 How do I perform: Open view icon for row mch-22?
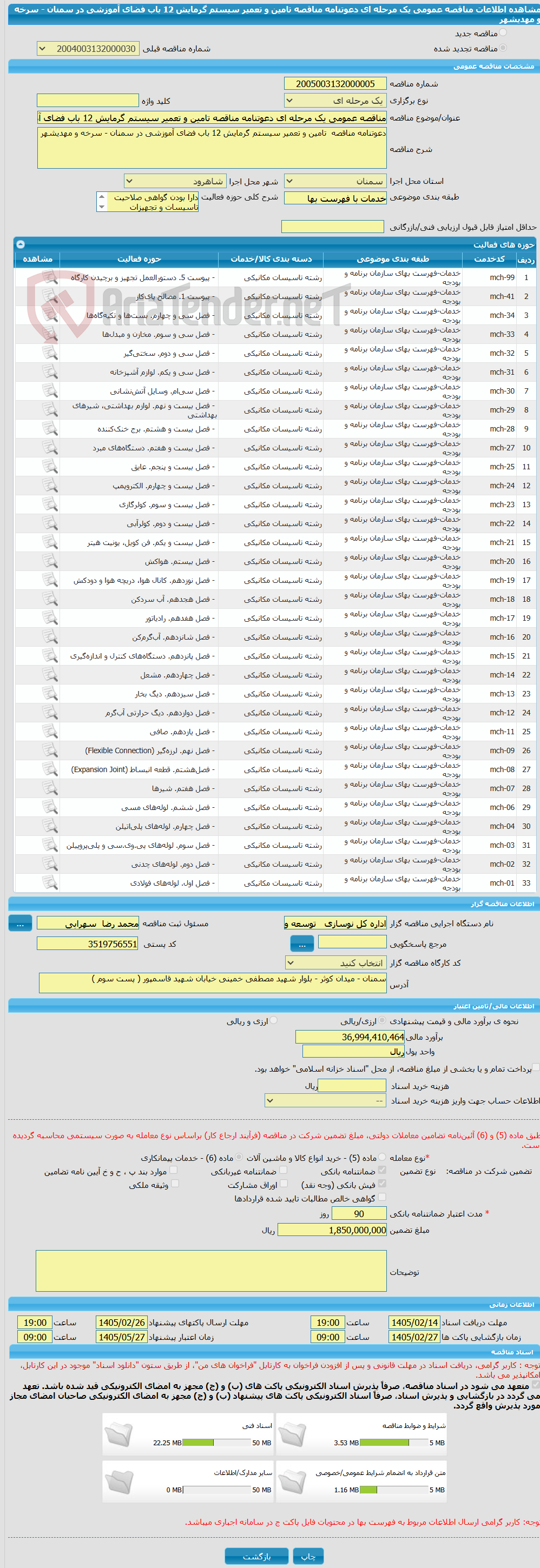tap(50, 523)
